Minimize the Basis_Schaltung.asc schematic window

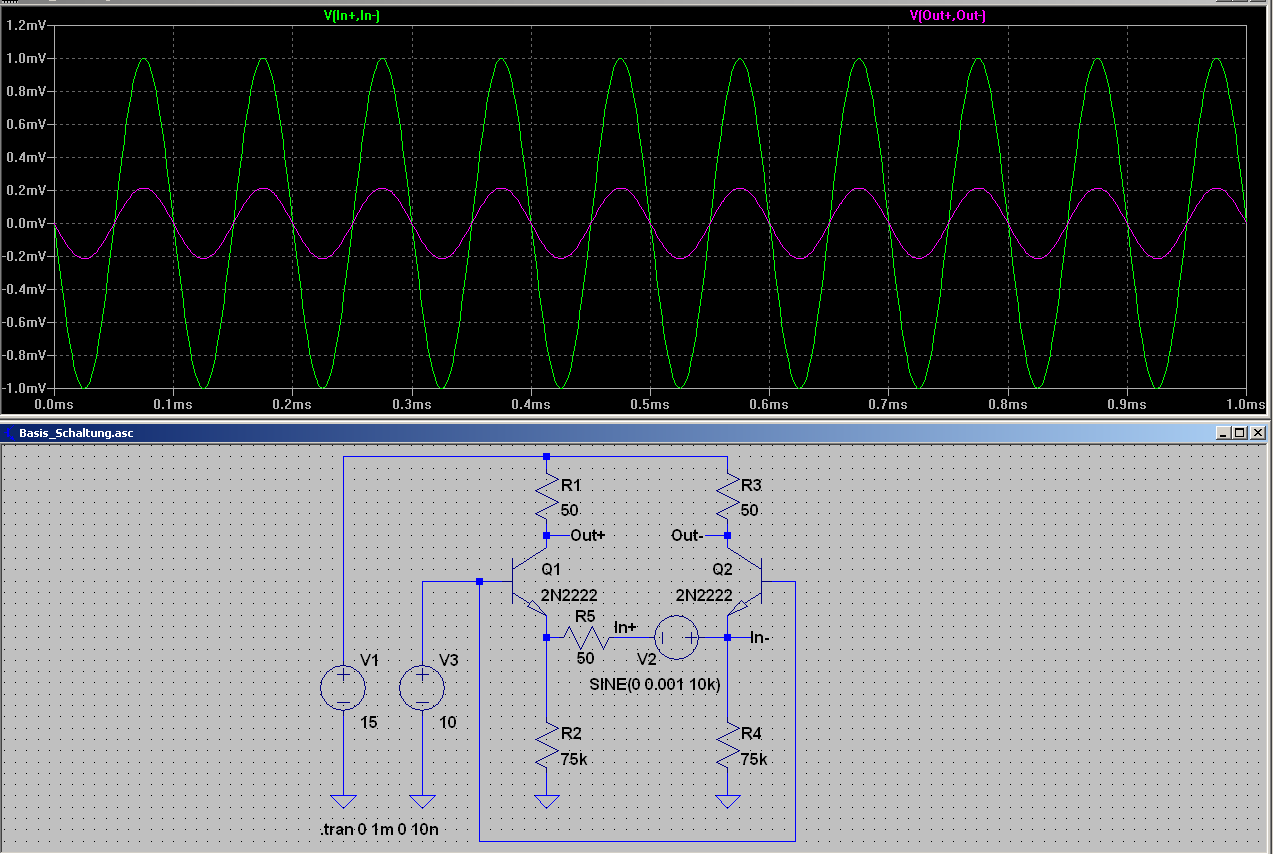(x=1224, y=433)
